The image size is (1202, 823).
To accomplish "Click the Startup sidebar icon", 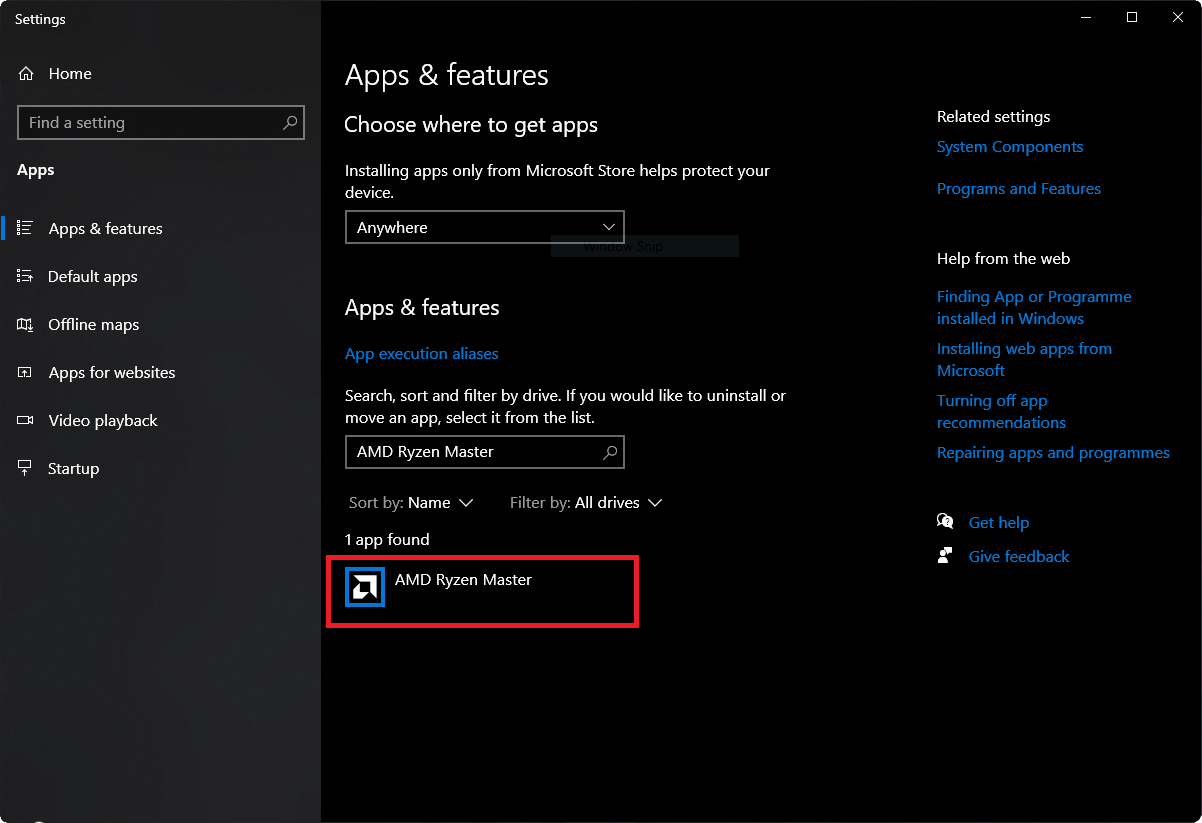I will coord(25,468).
